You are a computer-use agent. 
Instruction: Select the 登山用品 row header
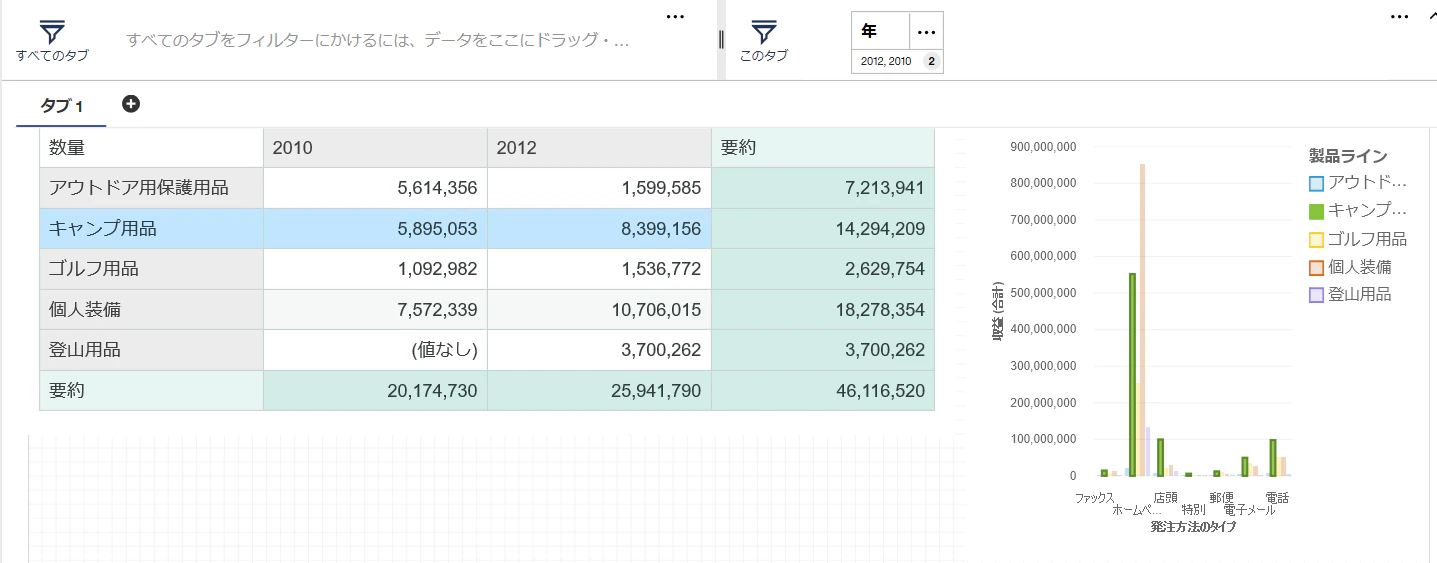click(151, 350)
